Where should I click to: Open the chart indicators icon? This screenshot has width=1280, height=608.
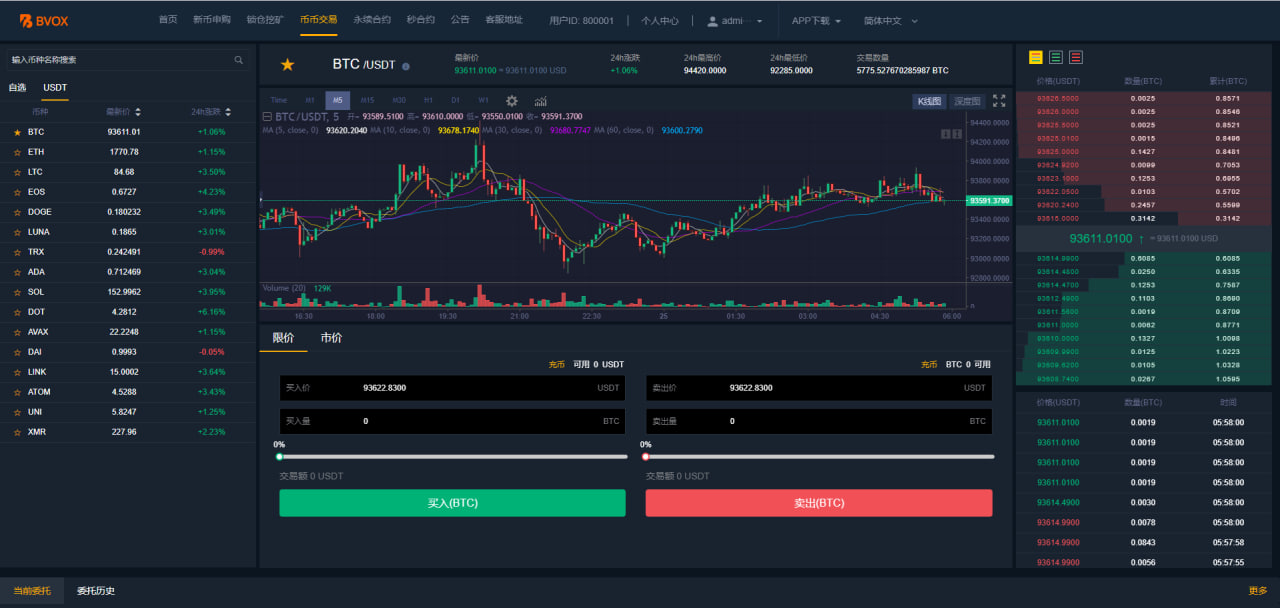(x=541, y=100)
